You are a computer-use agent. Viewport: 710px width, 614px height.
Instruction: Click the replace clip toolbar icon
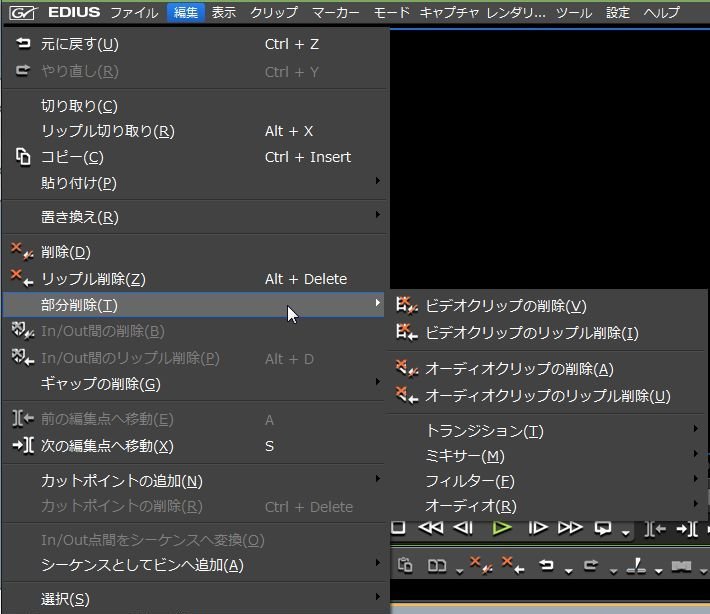tap(437, 566)
